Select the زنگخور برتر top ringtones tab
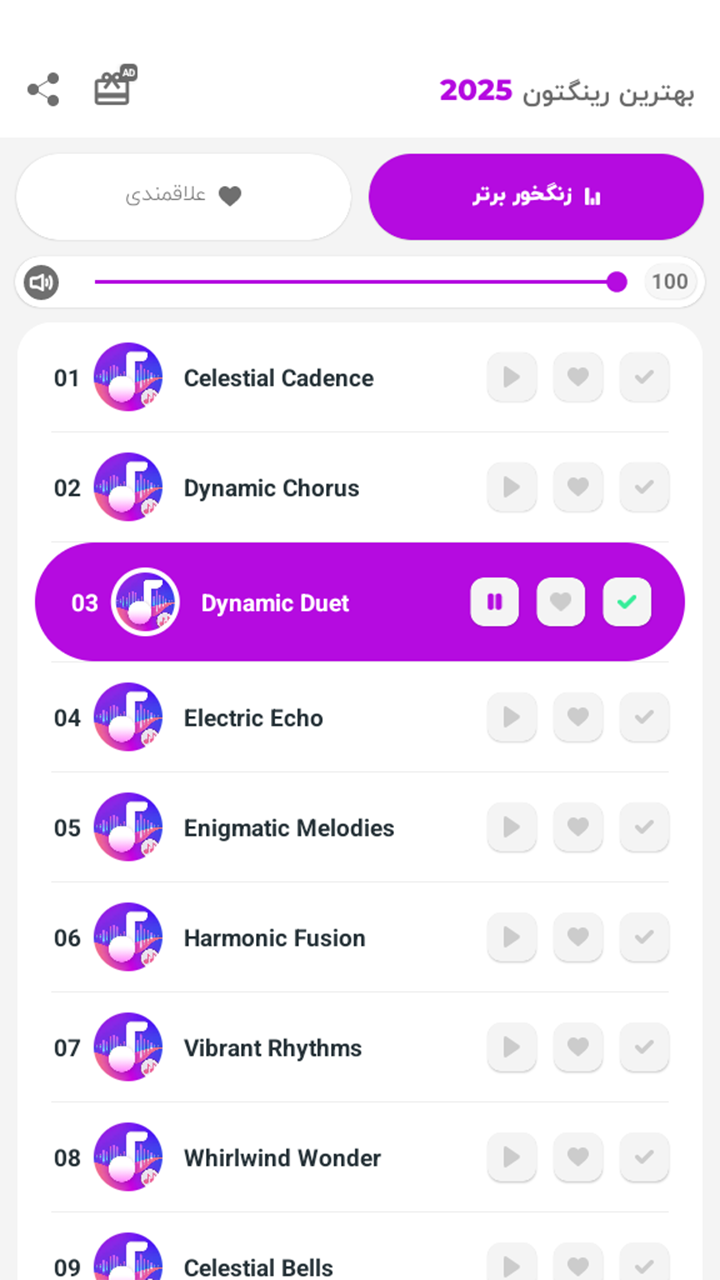 pyautogui.click(x=536, y=196)
